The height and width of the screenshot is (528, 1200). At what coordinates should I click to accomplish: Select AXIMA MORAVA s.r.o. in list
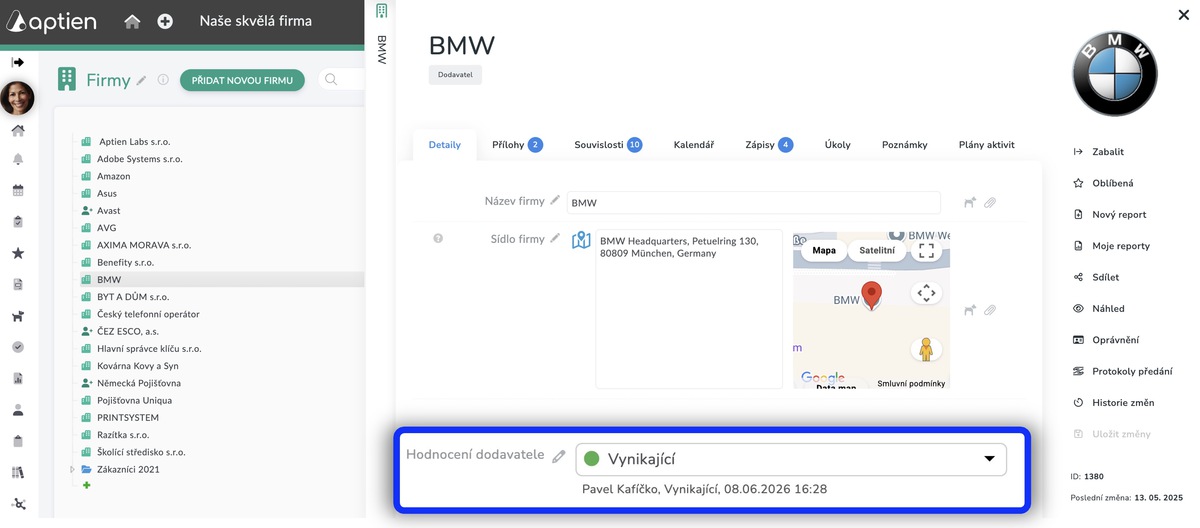143,245
